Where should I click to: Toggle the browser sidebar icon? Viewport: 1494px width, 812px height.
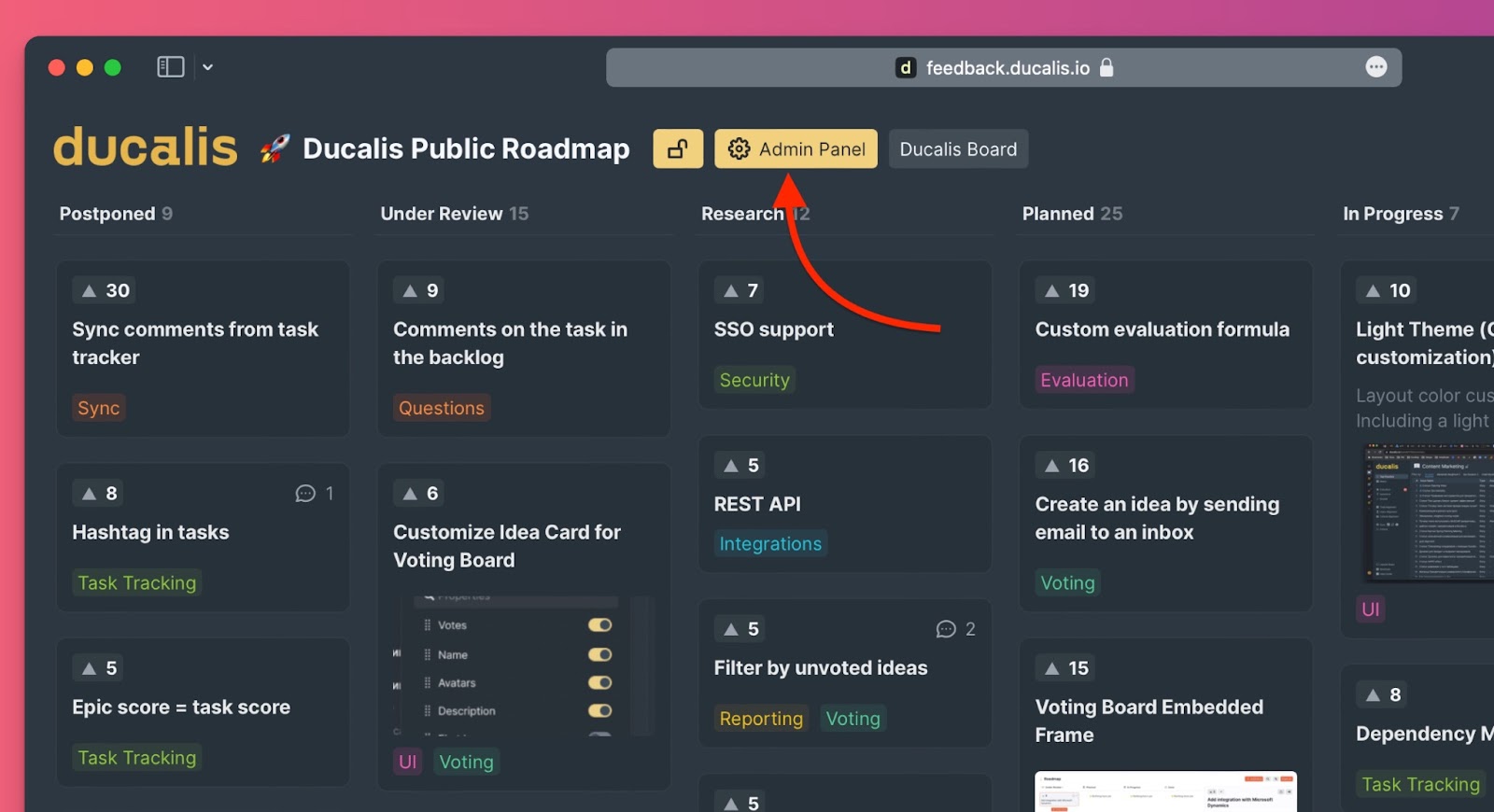click(x=171, y=67)
